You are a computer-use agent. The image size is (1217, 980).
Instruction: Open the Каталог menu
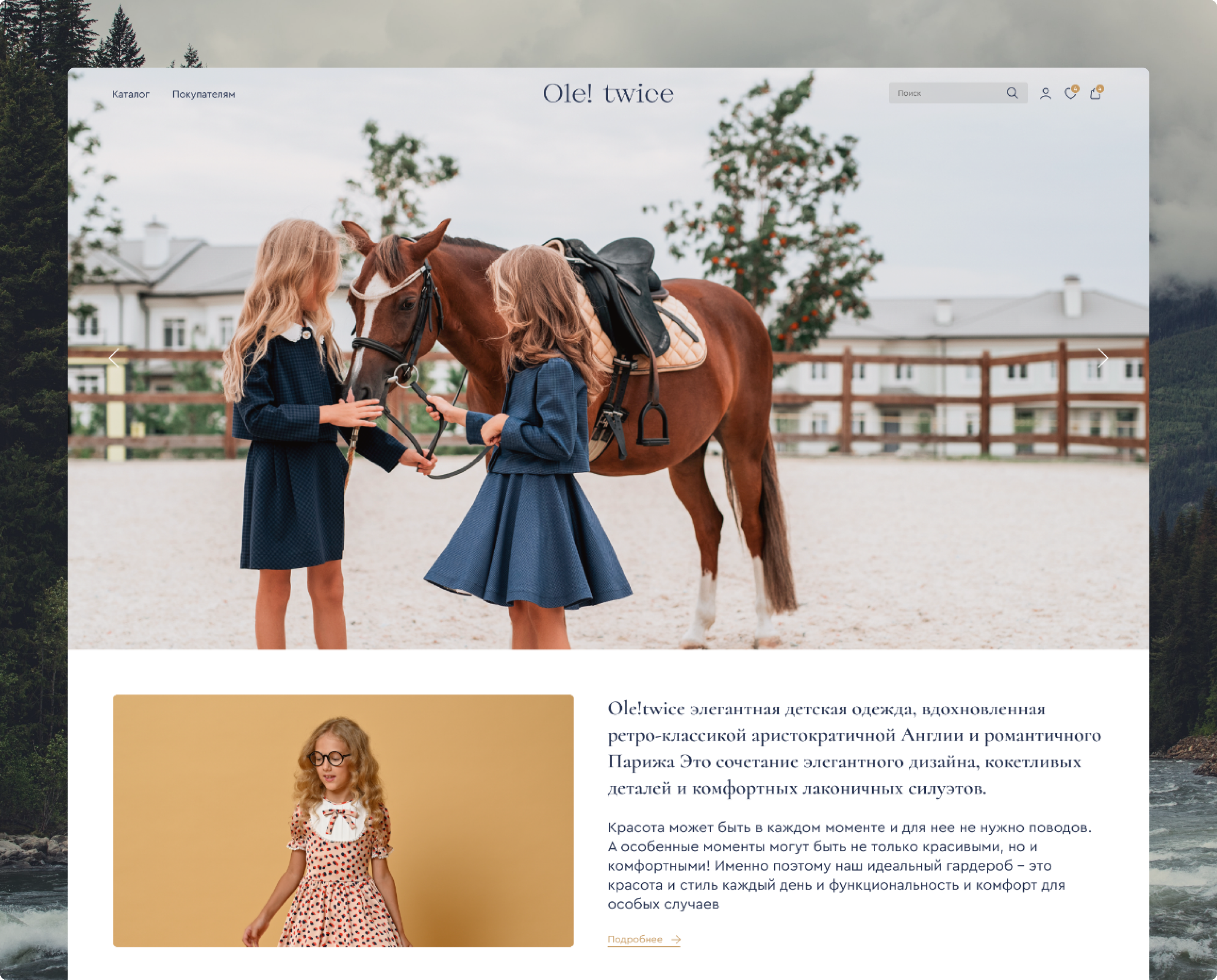[131, 94]
